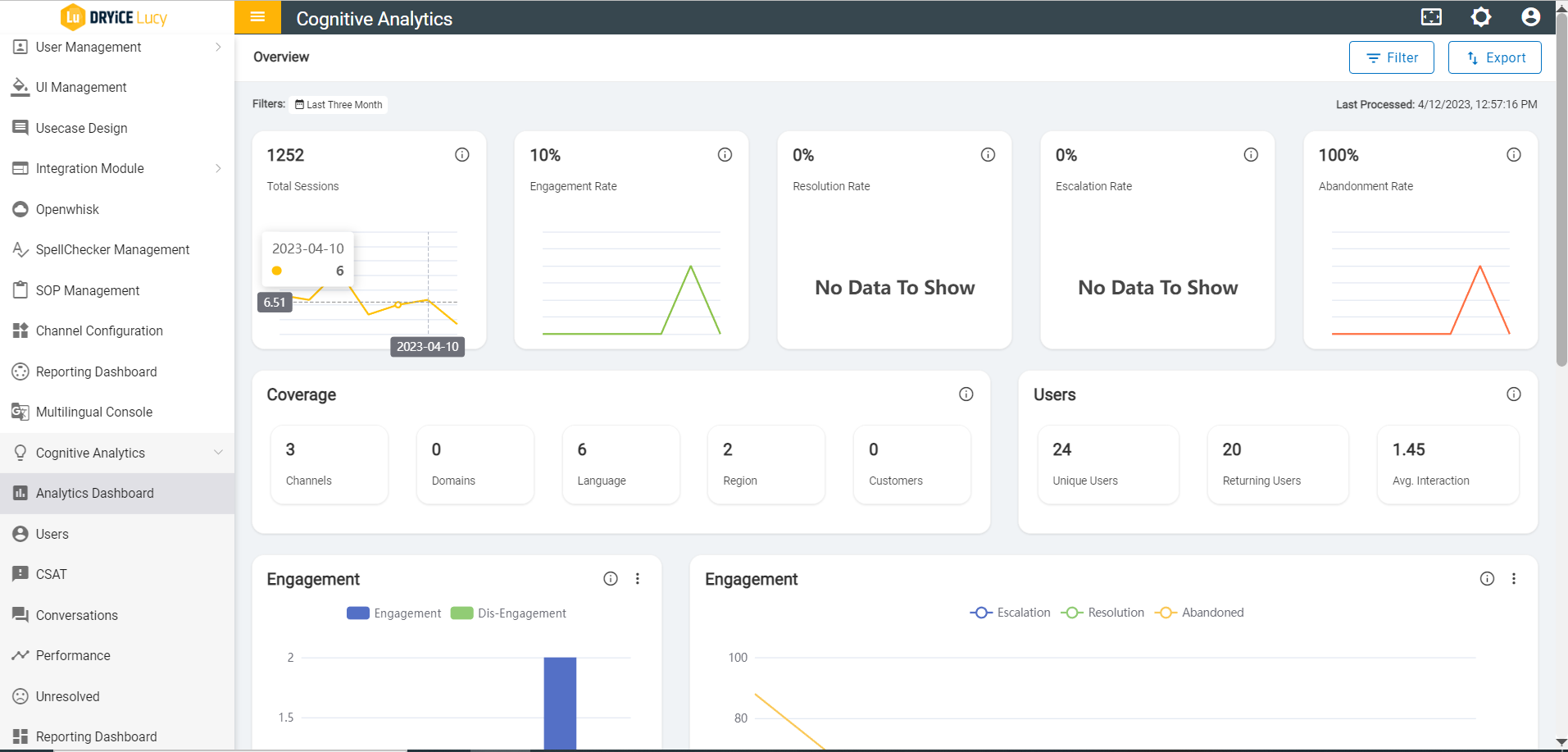Image resolution: width=1568 pixels, height=752 pixels.
Task: Click the Filter button
Action: coord(1391,57)
